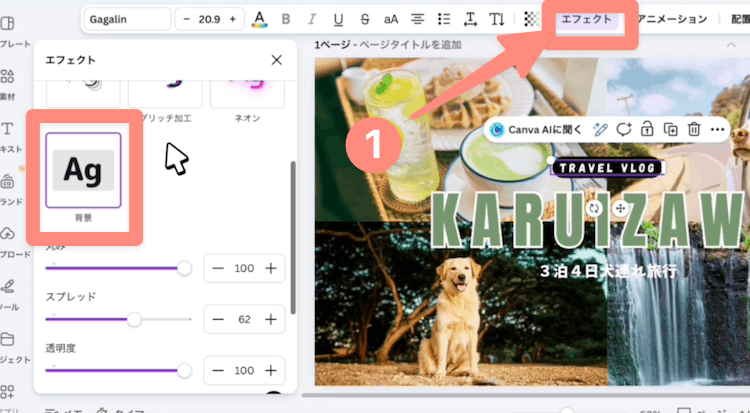Switch to vertical text
This screenshot has width=750, height=413.
496,19
